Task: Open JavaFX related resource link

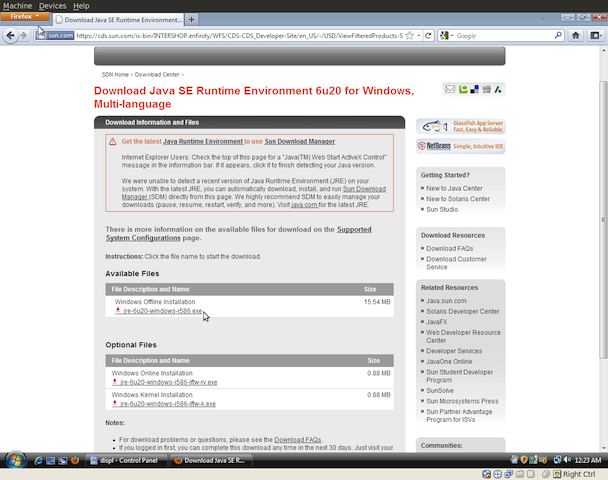Action: pos(437,322)
